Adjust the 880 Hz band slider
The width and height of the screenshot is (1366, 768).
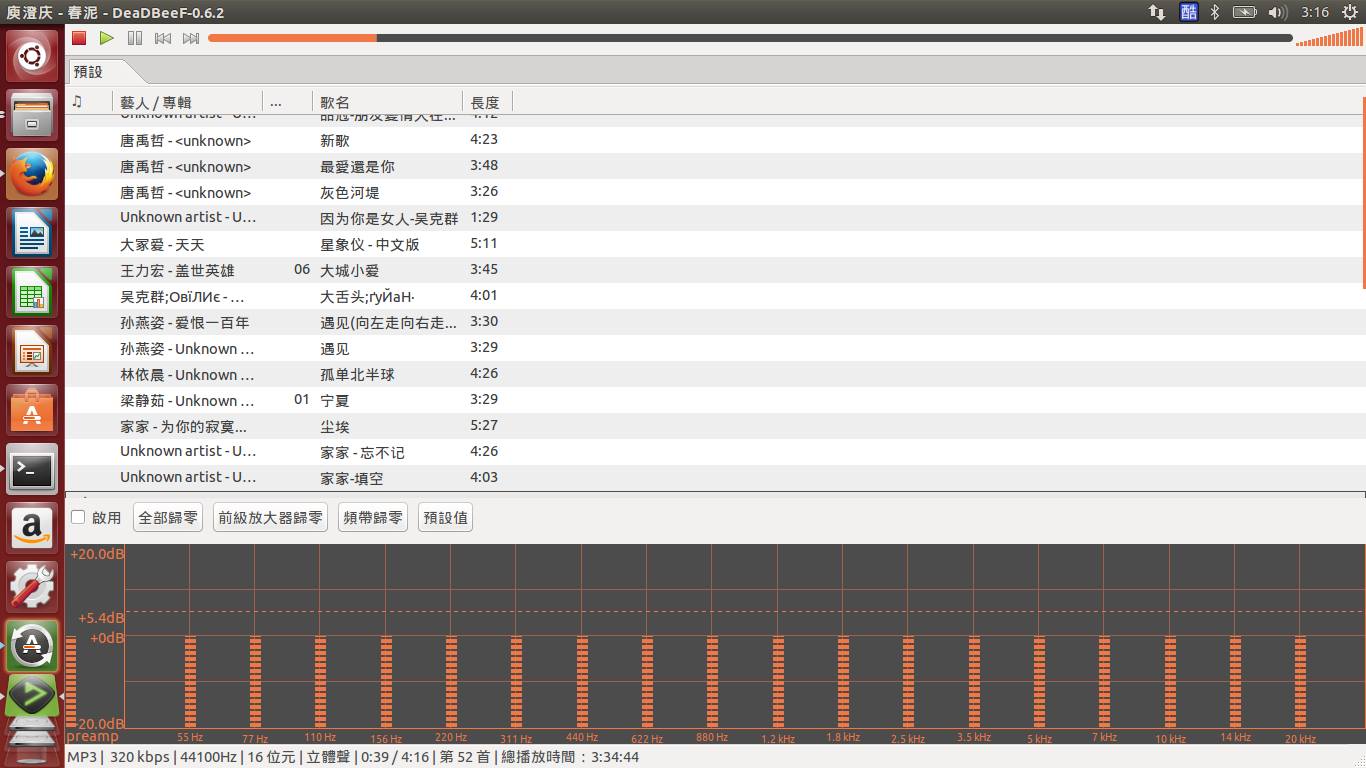712,680
